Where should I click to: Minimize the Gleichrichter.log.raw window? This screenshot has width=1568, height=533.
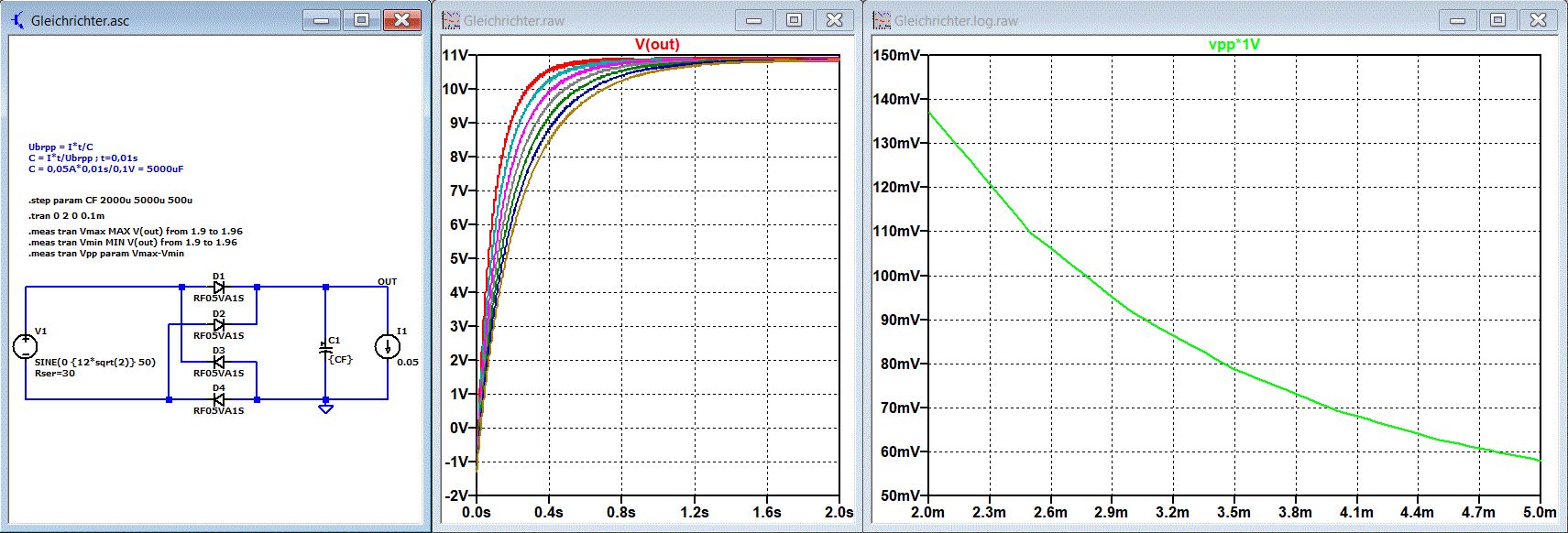click(1458, 19)
